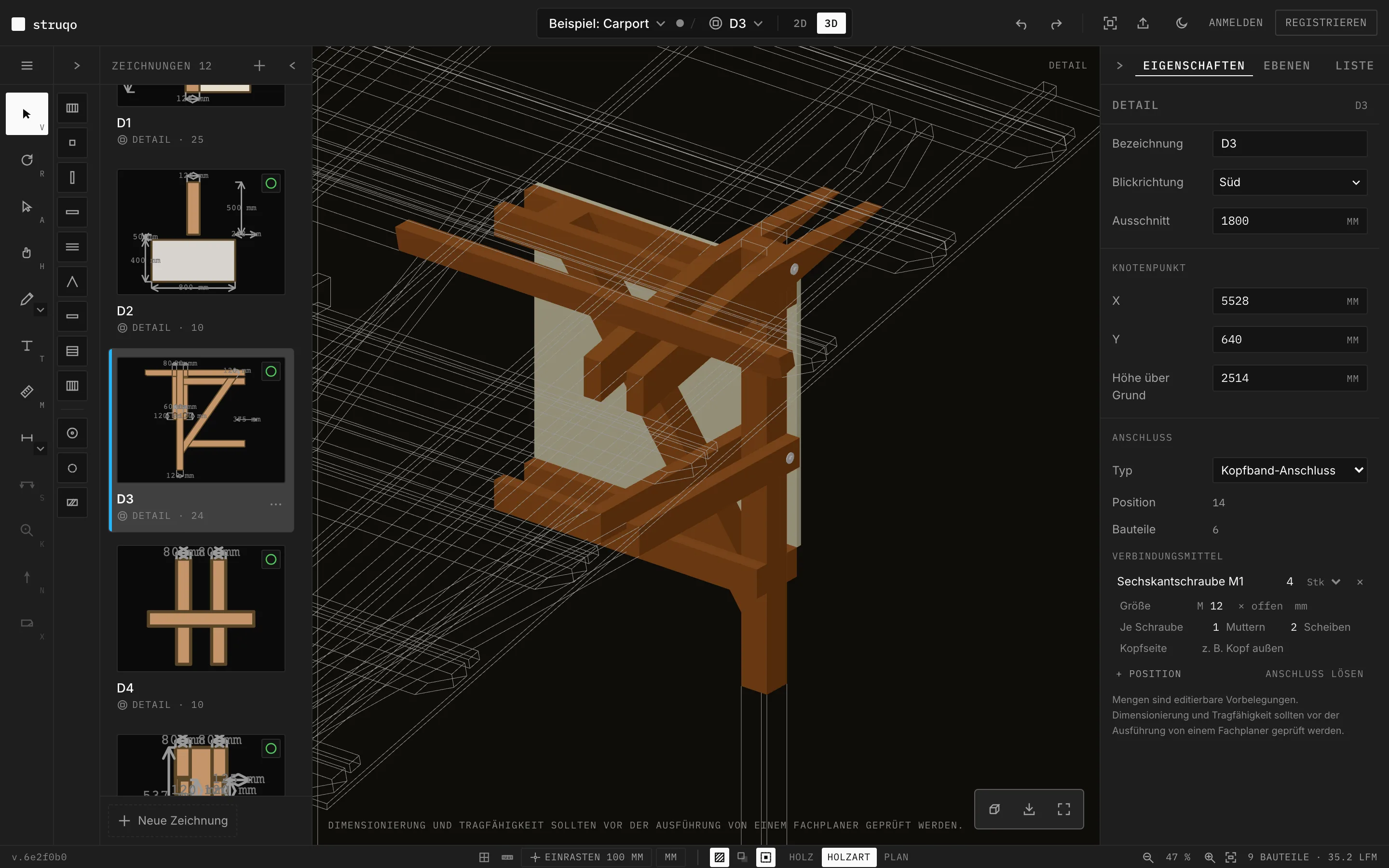
Task: Click the share/export upload icon
Action: pos(1143,23)
